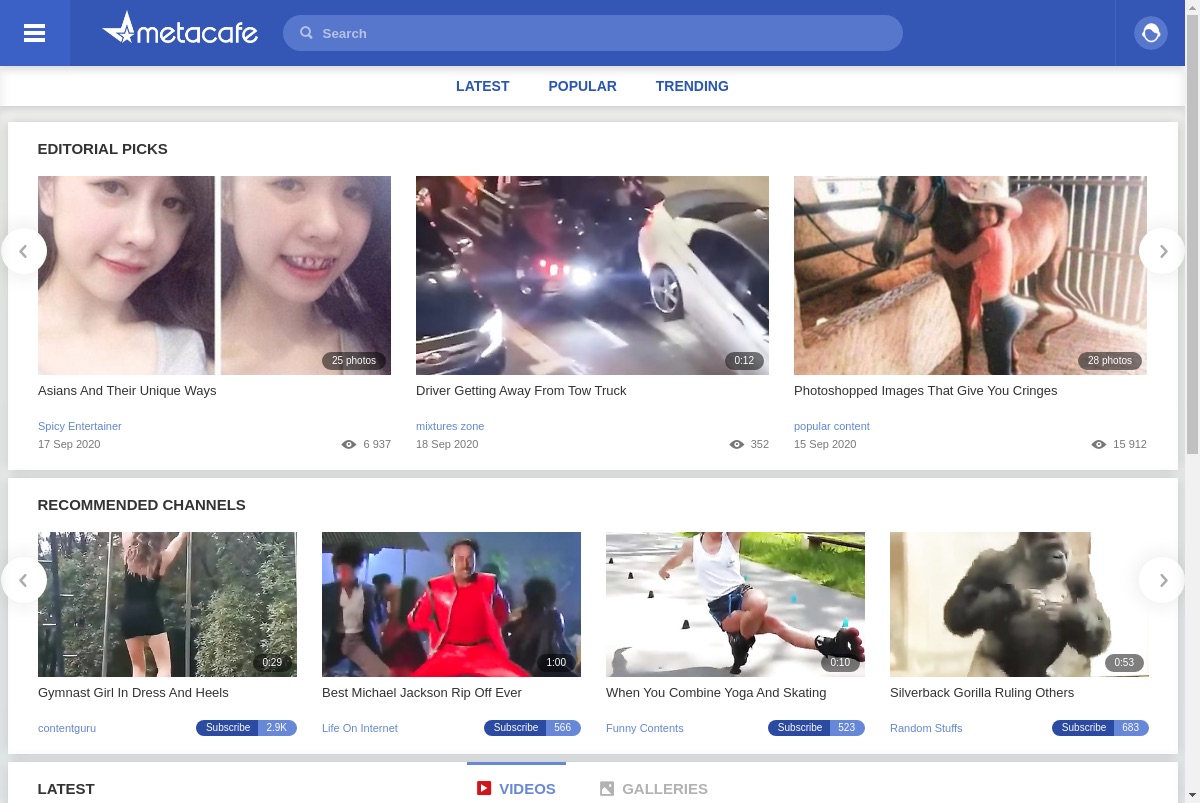The width and height of the screenshot is (1200, 803).
Task: Open the Michael Jackson Rip Off thumbnail
Action: point(451,604)
